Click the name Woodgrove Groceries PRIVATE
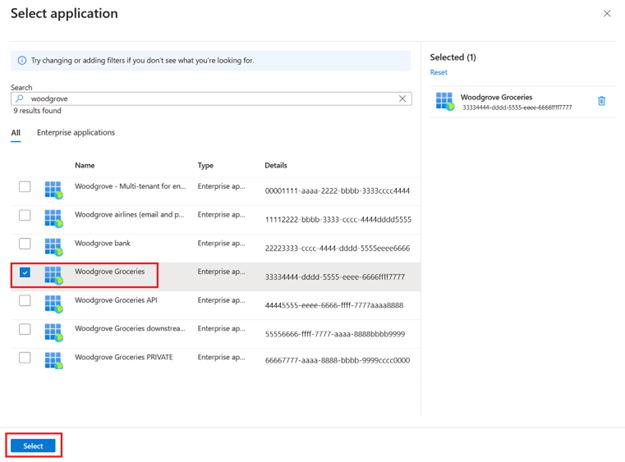The height and width of the screenshot is (462, 625). click(124, 357)
